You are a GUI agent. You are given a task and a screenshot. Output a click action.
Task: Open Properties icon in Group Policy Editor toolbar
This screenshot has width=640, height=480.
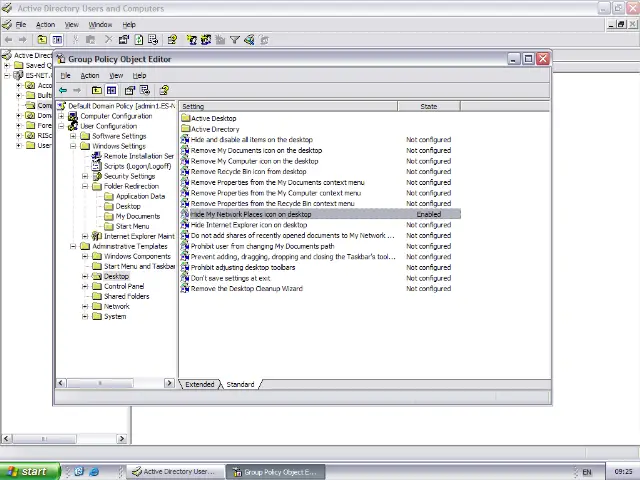130,91
